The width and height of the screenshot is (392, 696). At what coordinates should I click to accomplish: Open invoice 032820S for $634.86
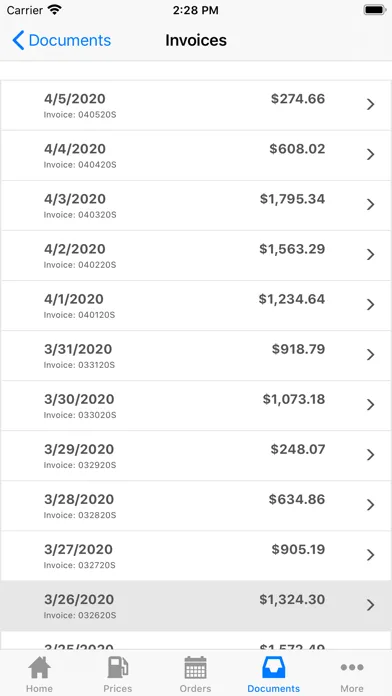196,506
